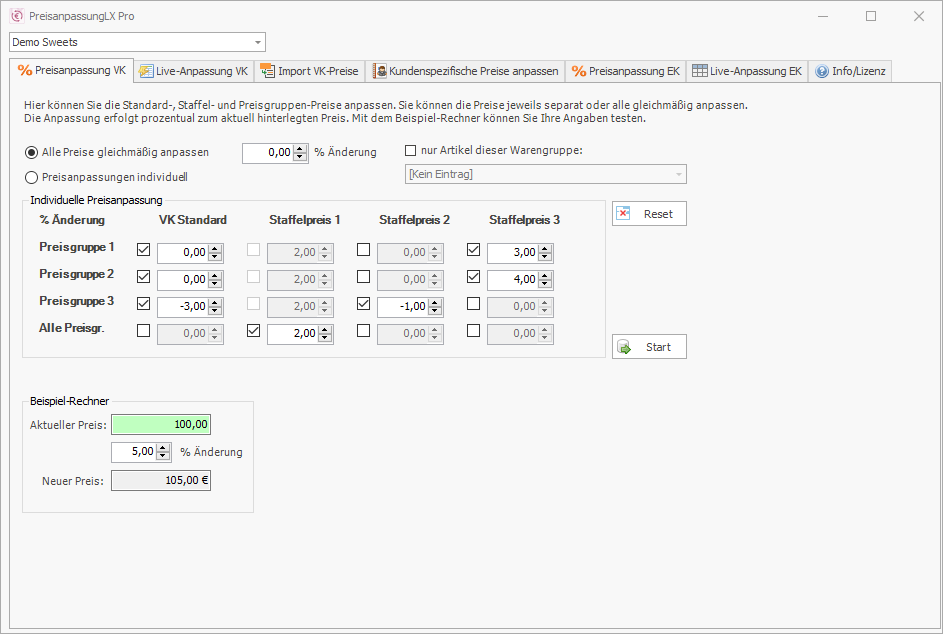Enable 'nur Artikel dieser Warengruppe' checkbox

(411, 151)
